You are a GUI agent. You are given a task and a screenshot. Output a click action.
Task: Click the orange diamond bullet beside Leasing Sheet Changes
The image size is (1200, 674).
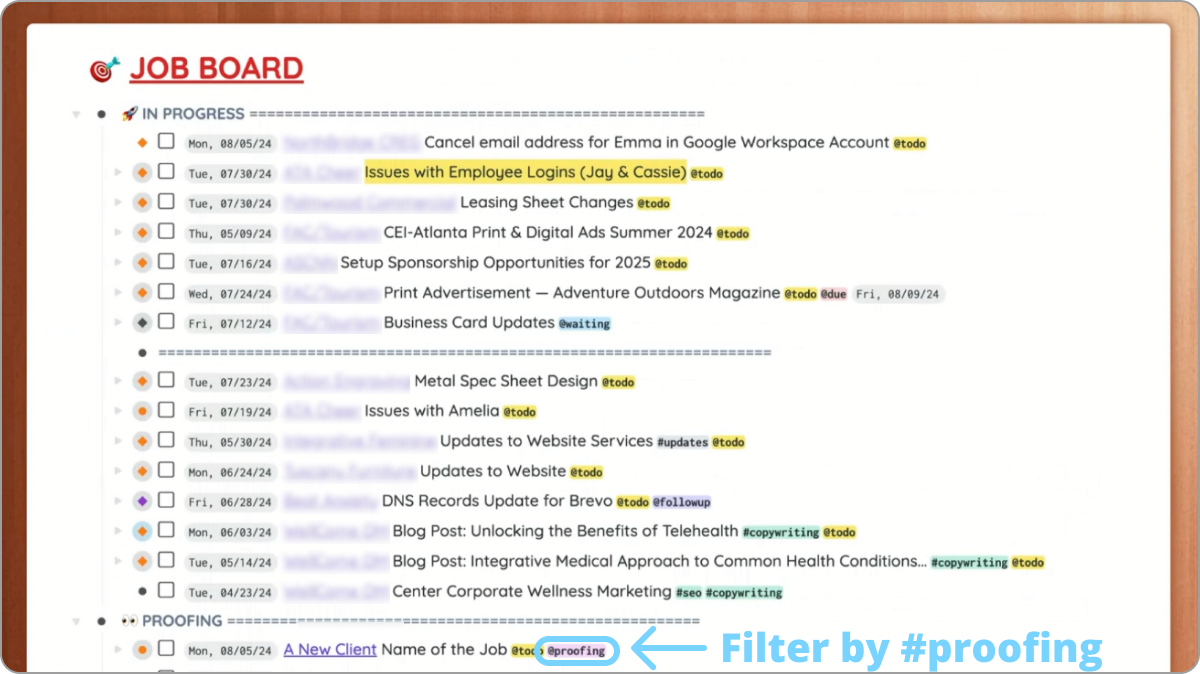pyautogui.click(x=142, y=202)
